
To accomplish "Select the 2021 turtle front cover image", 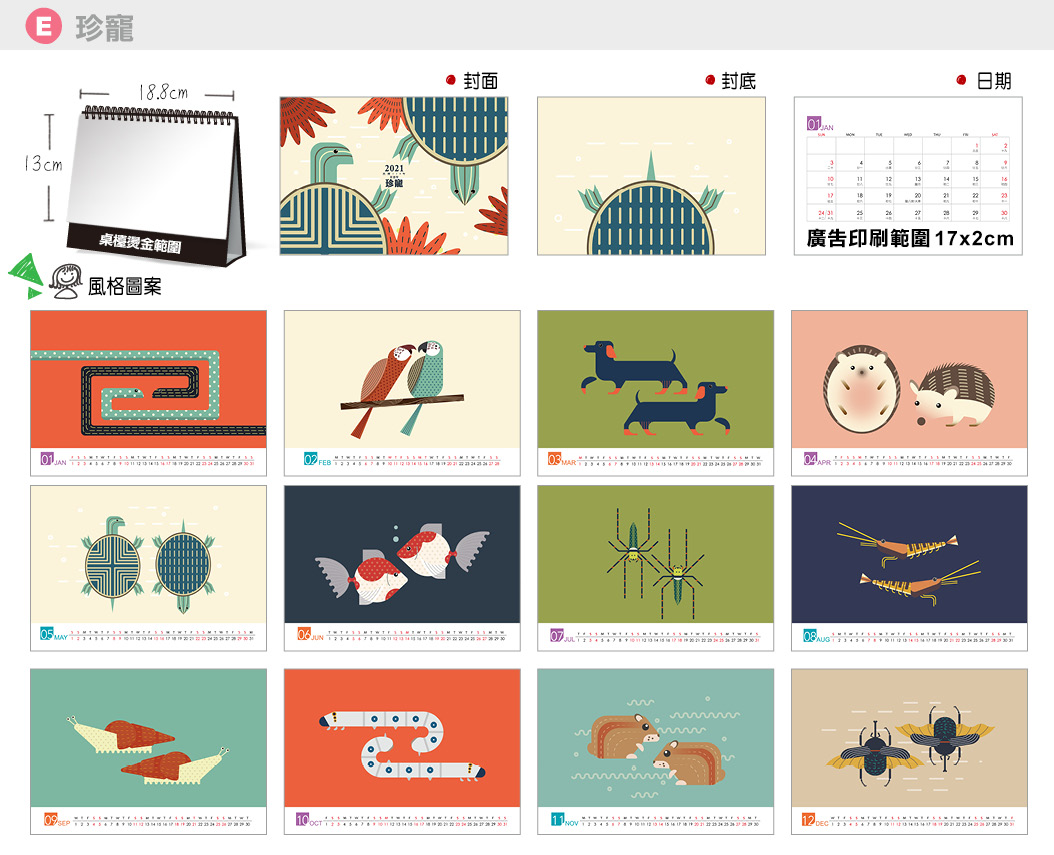I will tap(394, 176).
